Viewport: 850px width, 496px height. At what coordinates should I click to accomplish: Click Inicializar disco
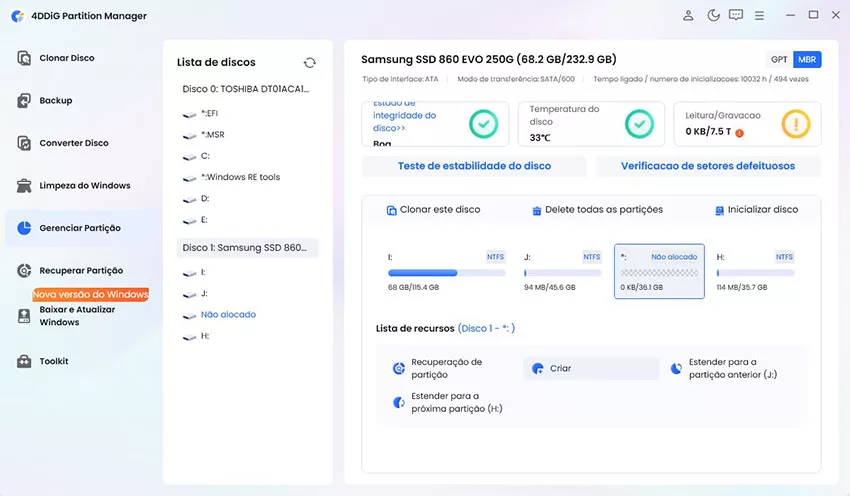coord(757,210)
